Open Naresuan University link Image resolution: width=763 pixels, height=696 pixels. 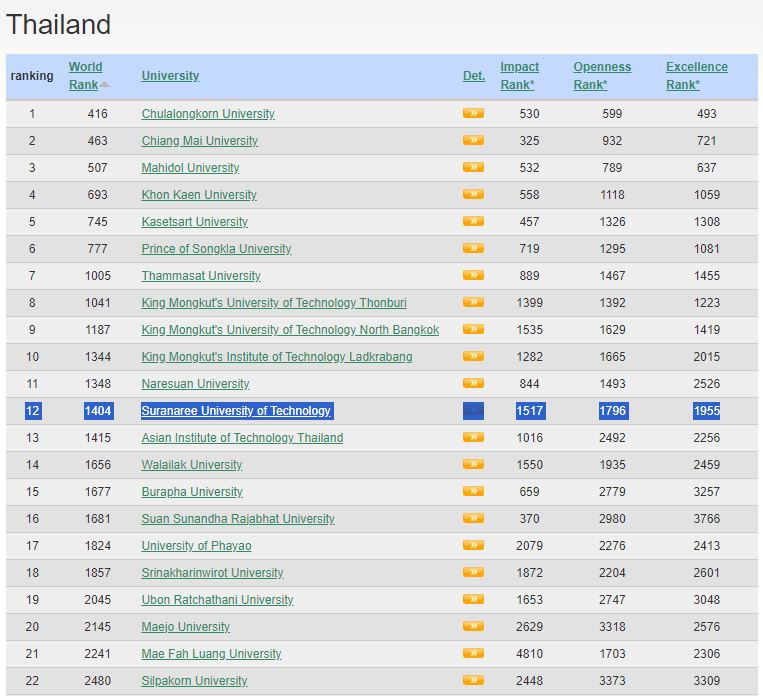[x=195, y=384]
